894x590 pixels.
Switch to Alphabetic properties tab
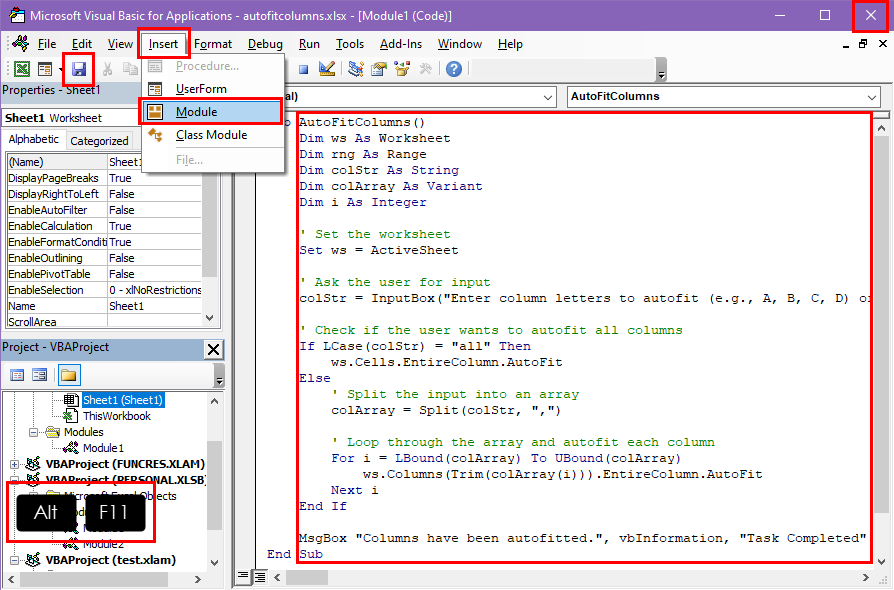point(34,140)
